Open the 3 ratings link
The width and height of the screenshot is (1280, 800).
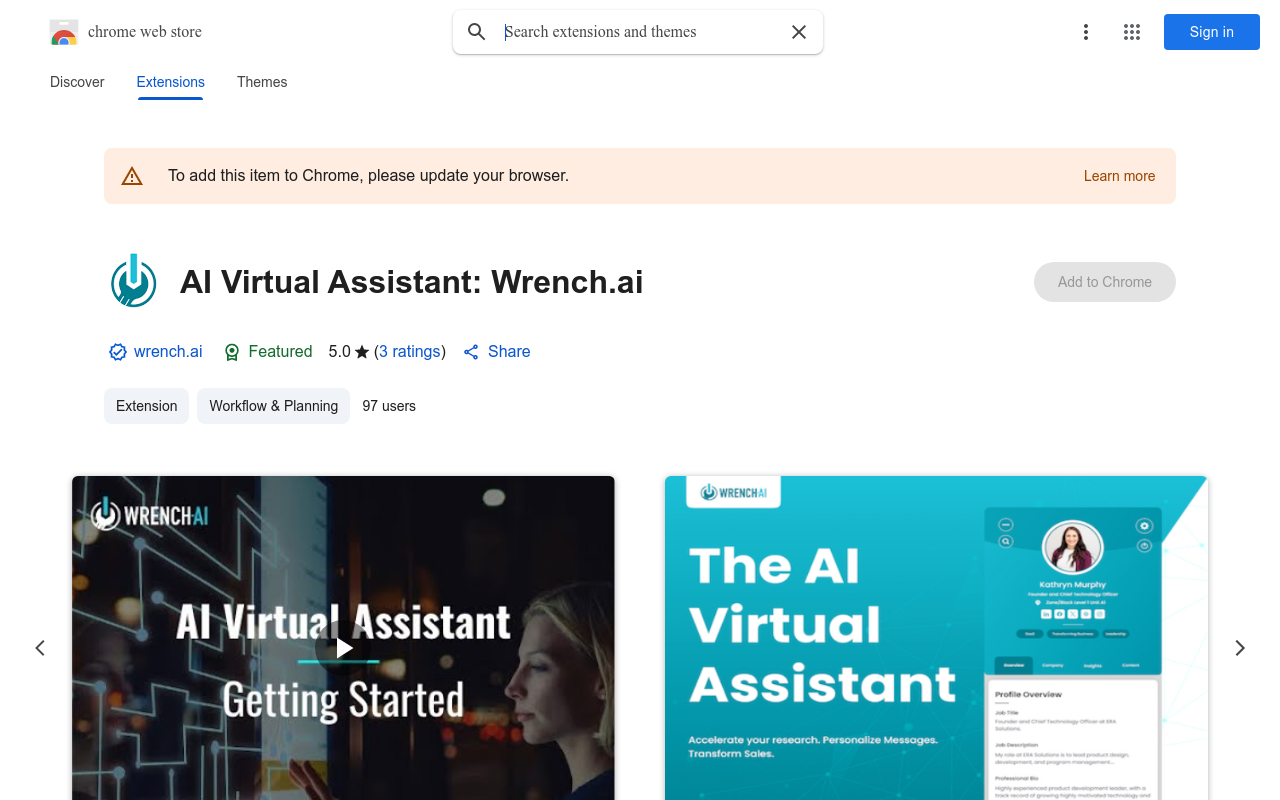[410, 352]
